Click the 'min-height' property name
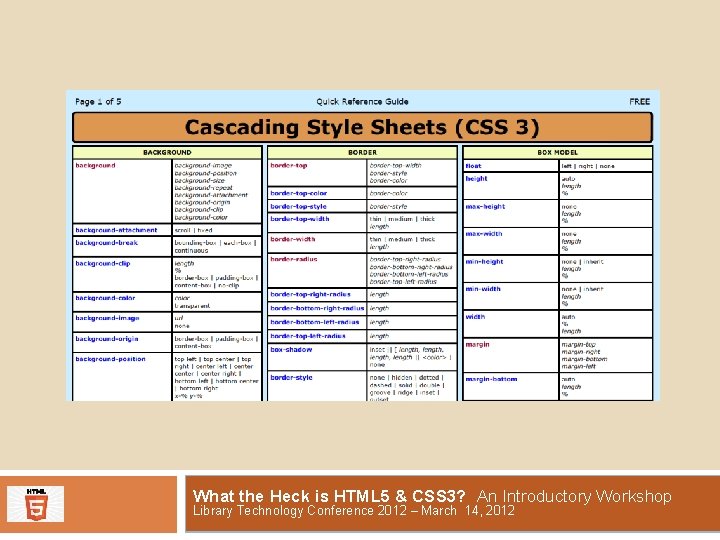720x540 pixels. coord(484,262)
